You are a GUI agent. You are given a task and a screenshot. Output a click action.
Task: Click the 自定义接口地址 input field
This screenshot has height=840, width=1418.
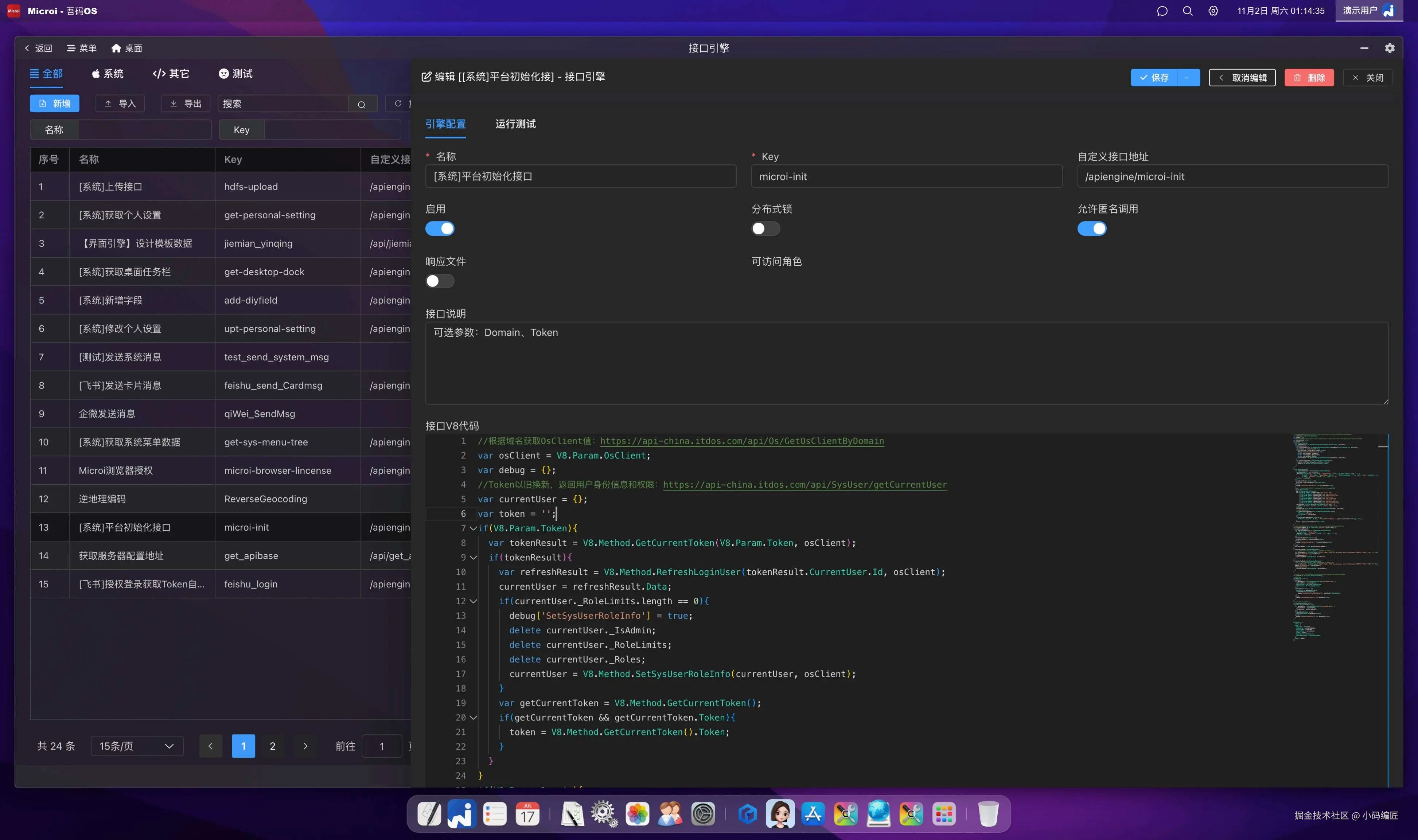pyautogui.click(x=1232, y=177)
